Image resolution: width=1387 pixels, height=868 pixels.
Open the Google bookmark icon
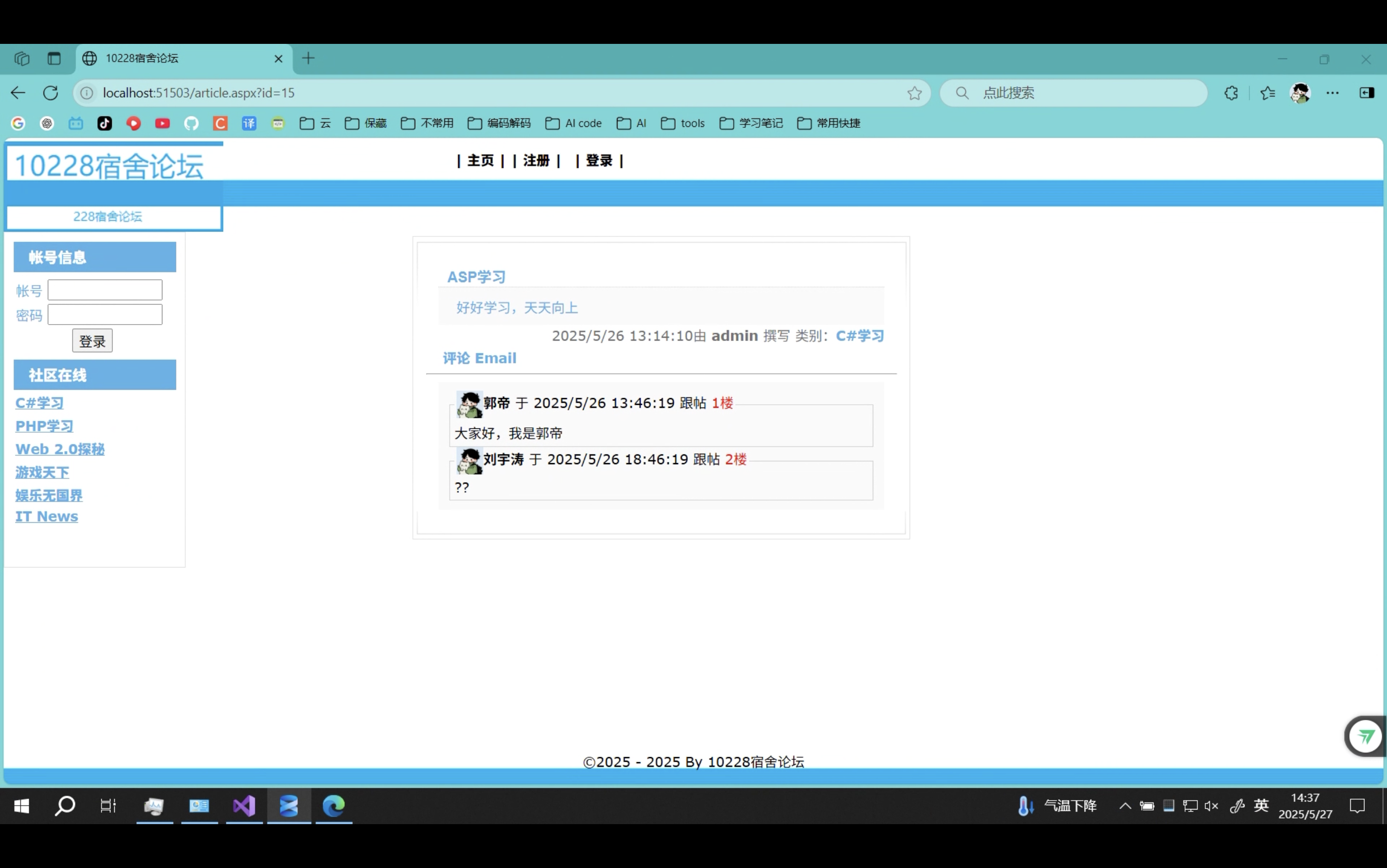point(18,124)
